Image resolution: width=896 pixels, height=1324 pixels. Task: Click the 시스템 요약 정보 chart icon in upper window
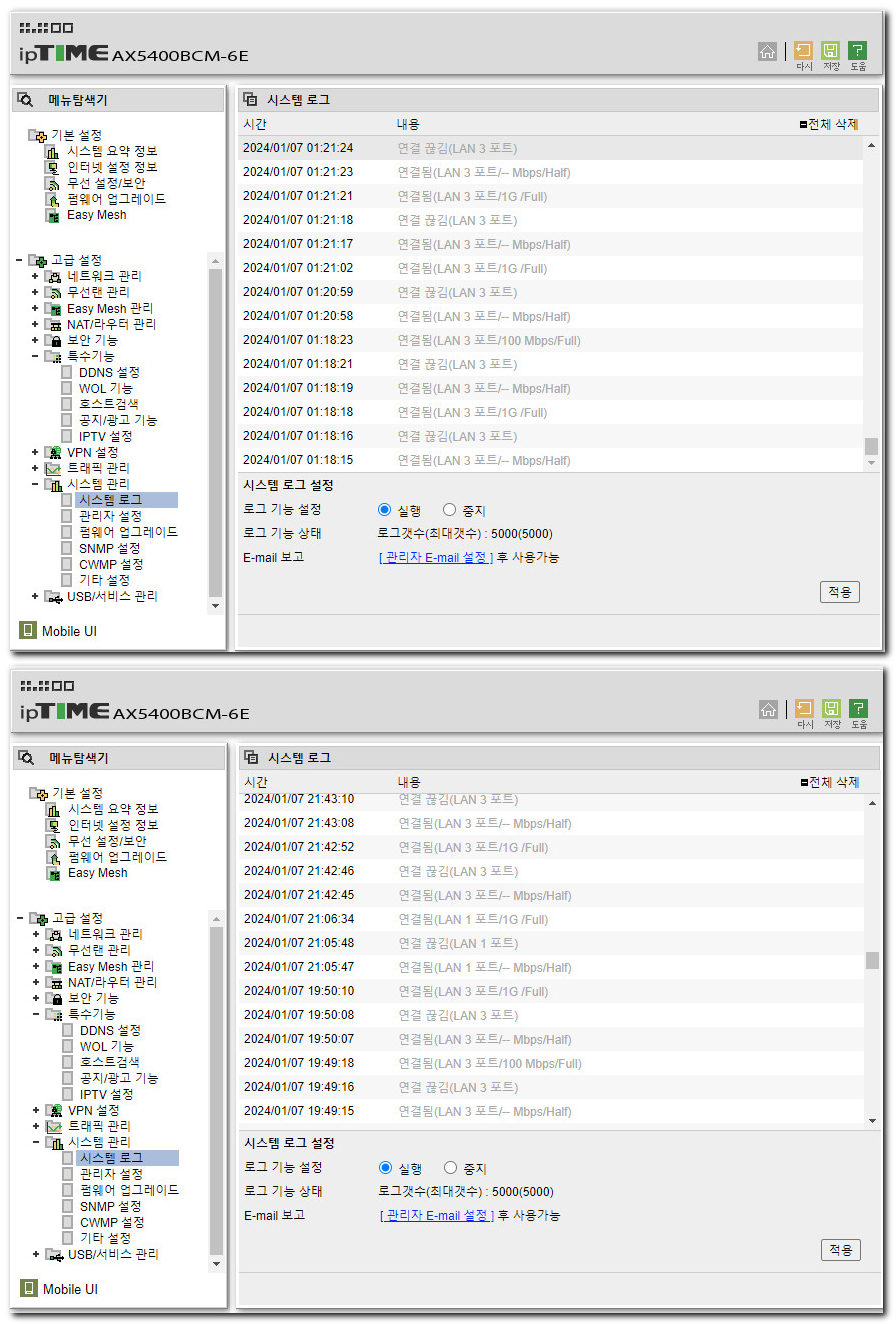[x=52, y=151]
